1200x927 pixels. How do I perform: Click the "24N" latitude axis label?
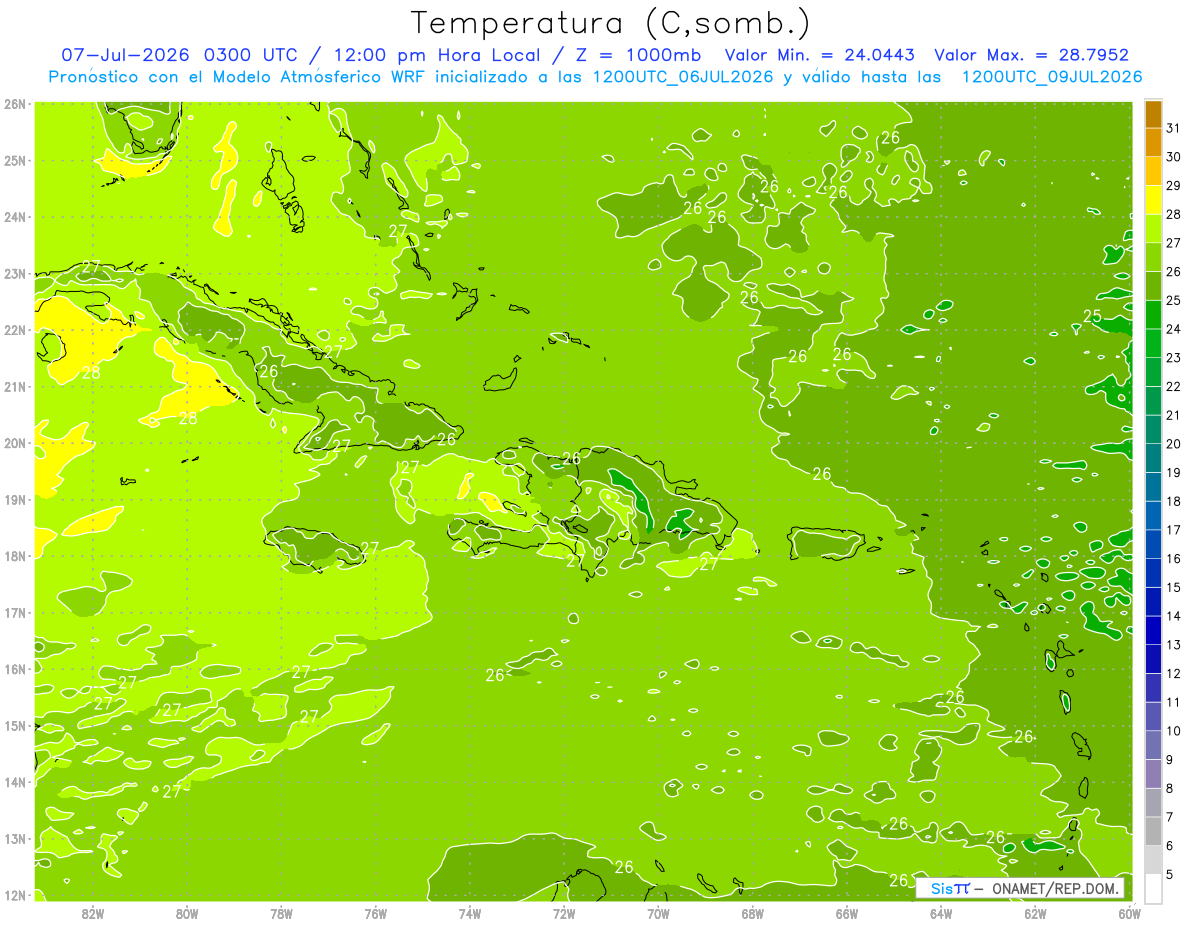[x=14, y=217]
